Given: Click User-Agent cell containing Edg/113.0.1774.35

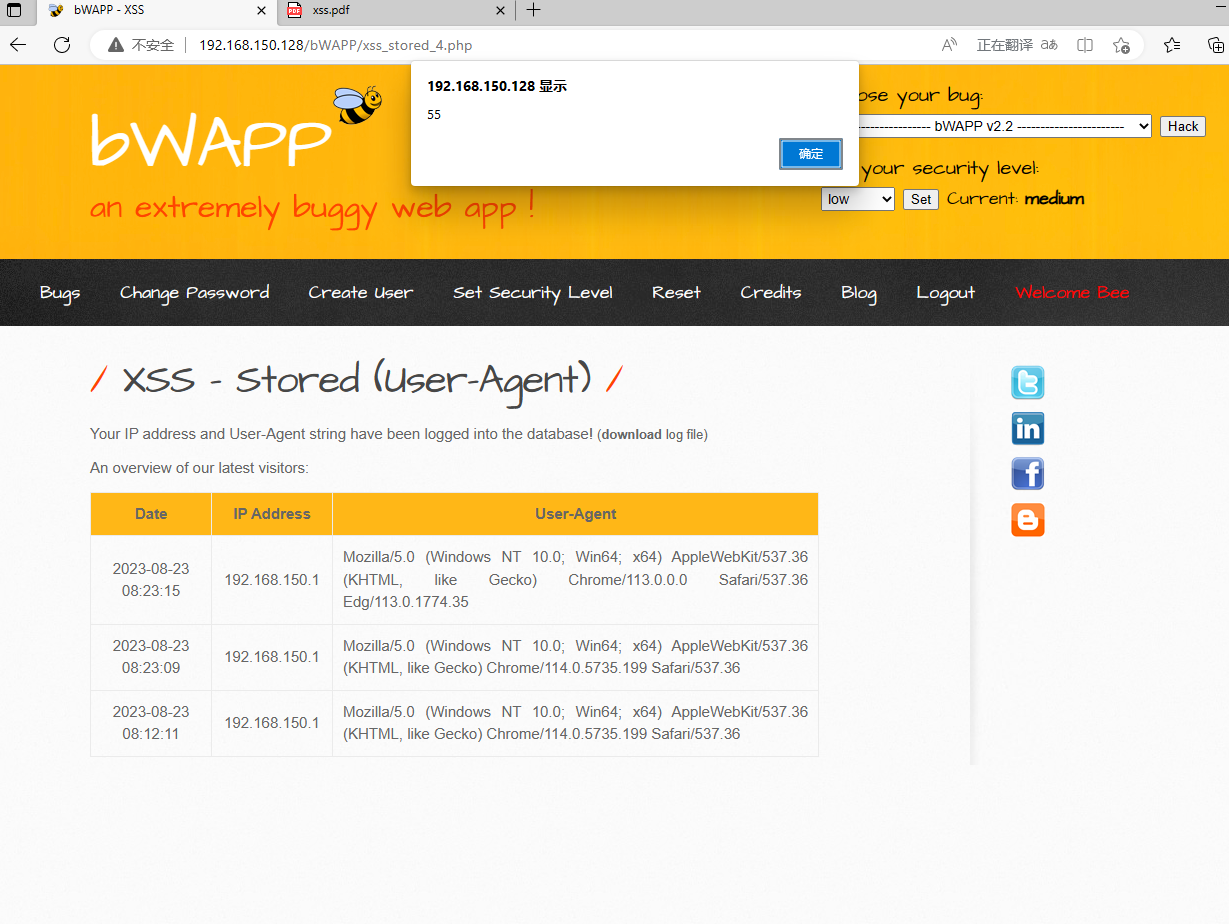Looking at the screenshot, I should 576,580.
